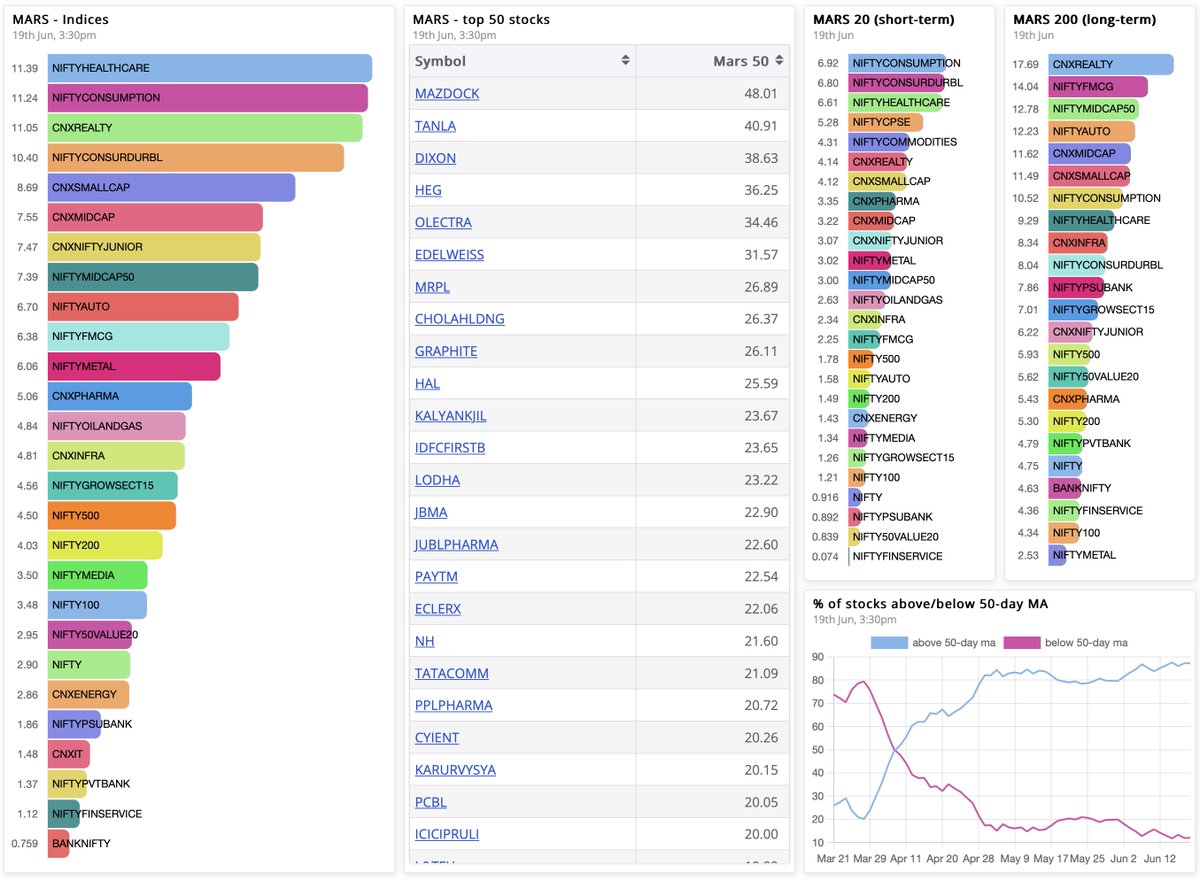1200x880 pixels.
Task: Select the NIFTYHEALTHCARE bar in MARS Indices
Action: tap(210, 68)
